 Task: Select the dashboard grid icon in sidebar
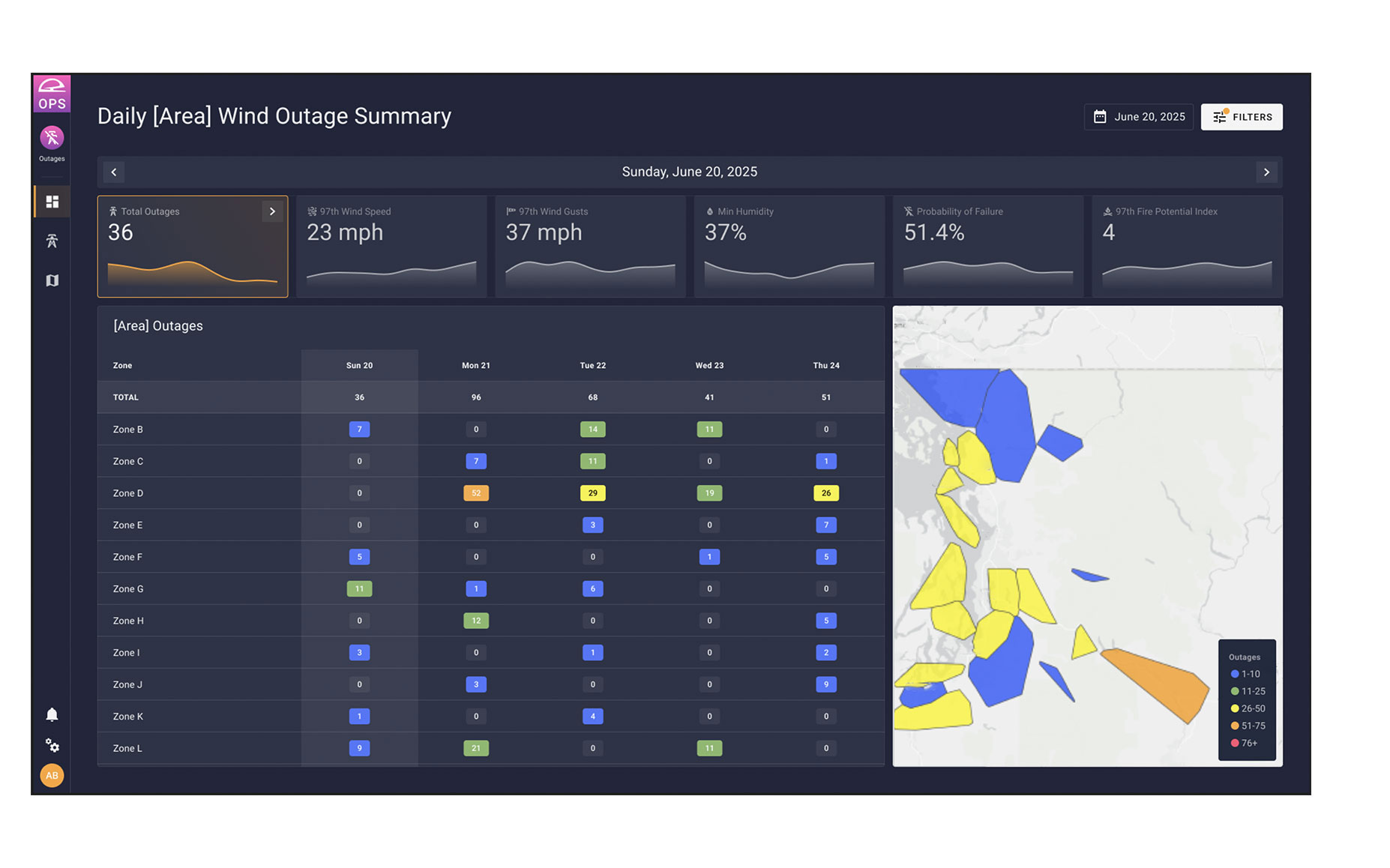(52, 202)
